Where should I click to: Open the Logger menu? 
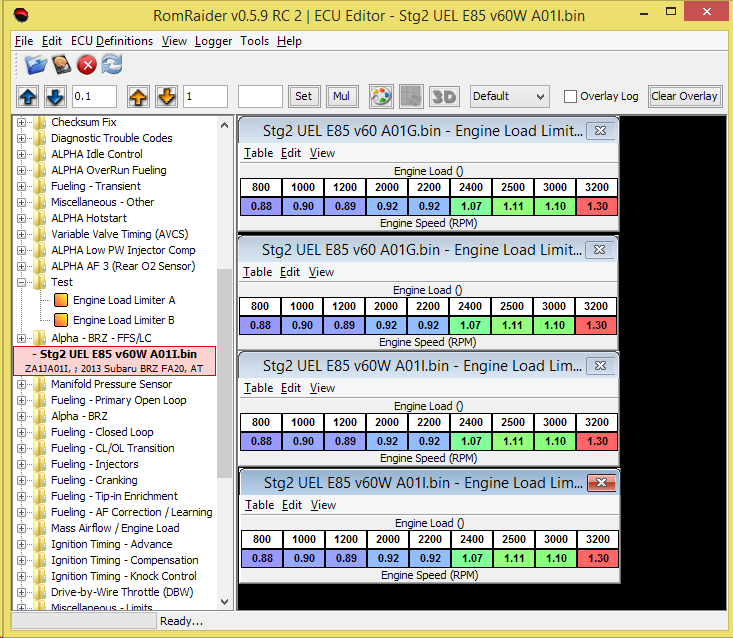tap(213, 41)
